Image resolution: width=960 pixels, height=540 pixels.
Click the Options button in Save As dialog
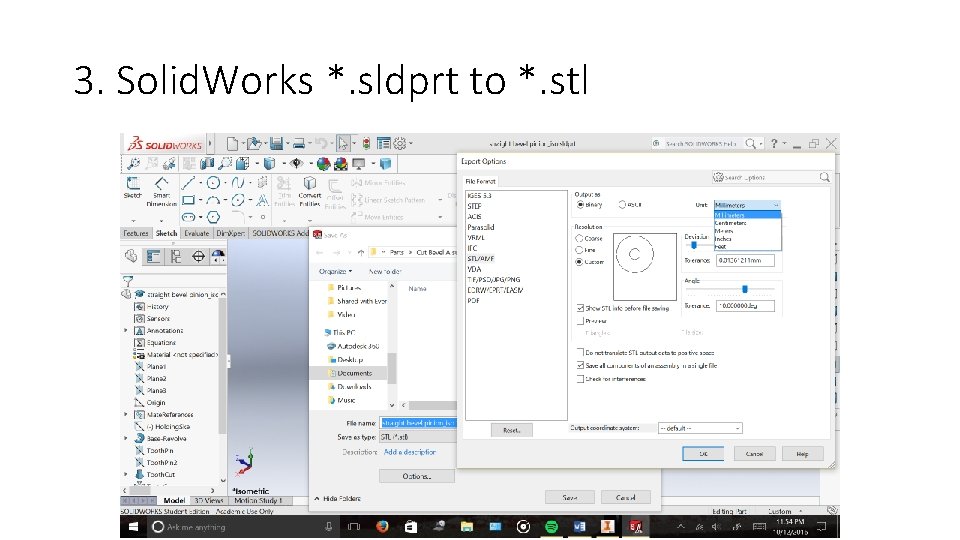coord(417,476)
